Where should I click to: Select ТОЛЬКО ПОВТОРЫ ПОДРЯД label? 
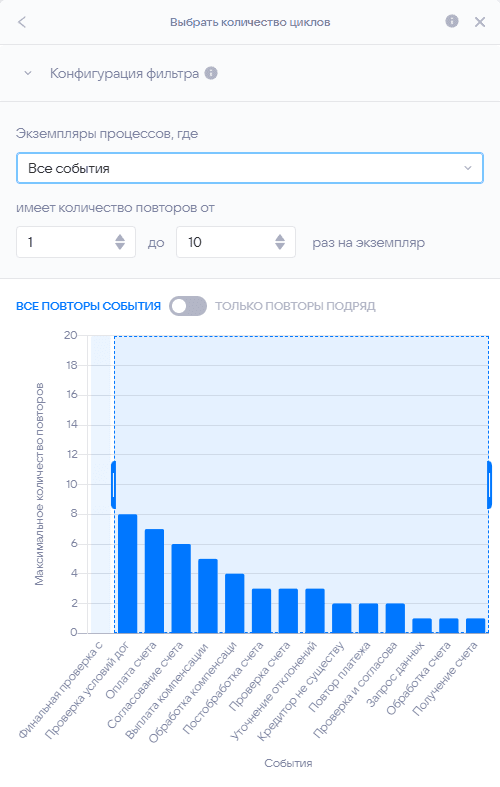tap(295, 306)
